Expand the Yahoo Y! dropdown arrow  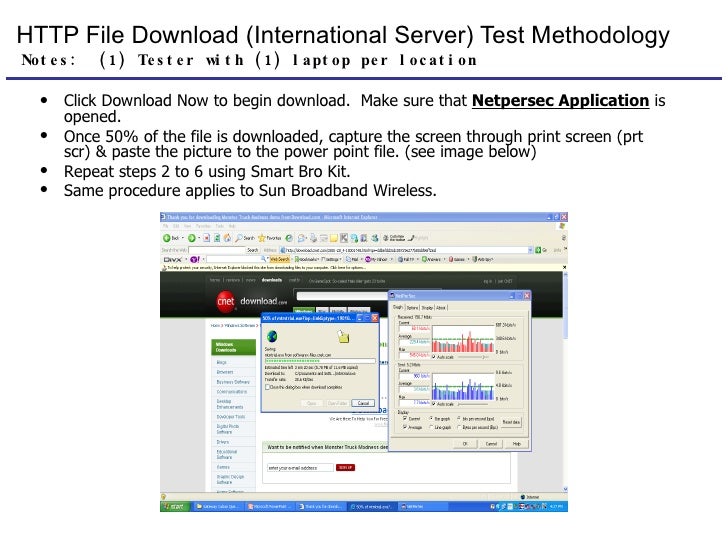coord(203,260)
